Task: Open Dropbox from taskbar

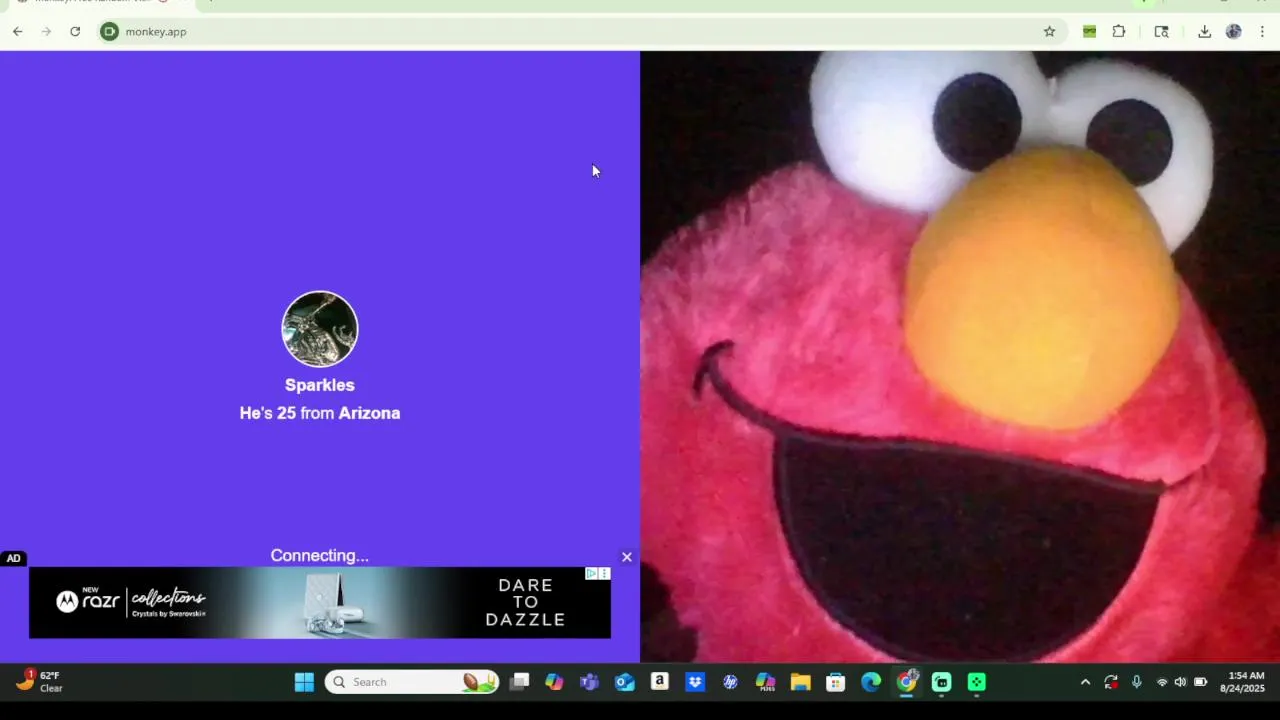Action: point(695,682)
